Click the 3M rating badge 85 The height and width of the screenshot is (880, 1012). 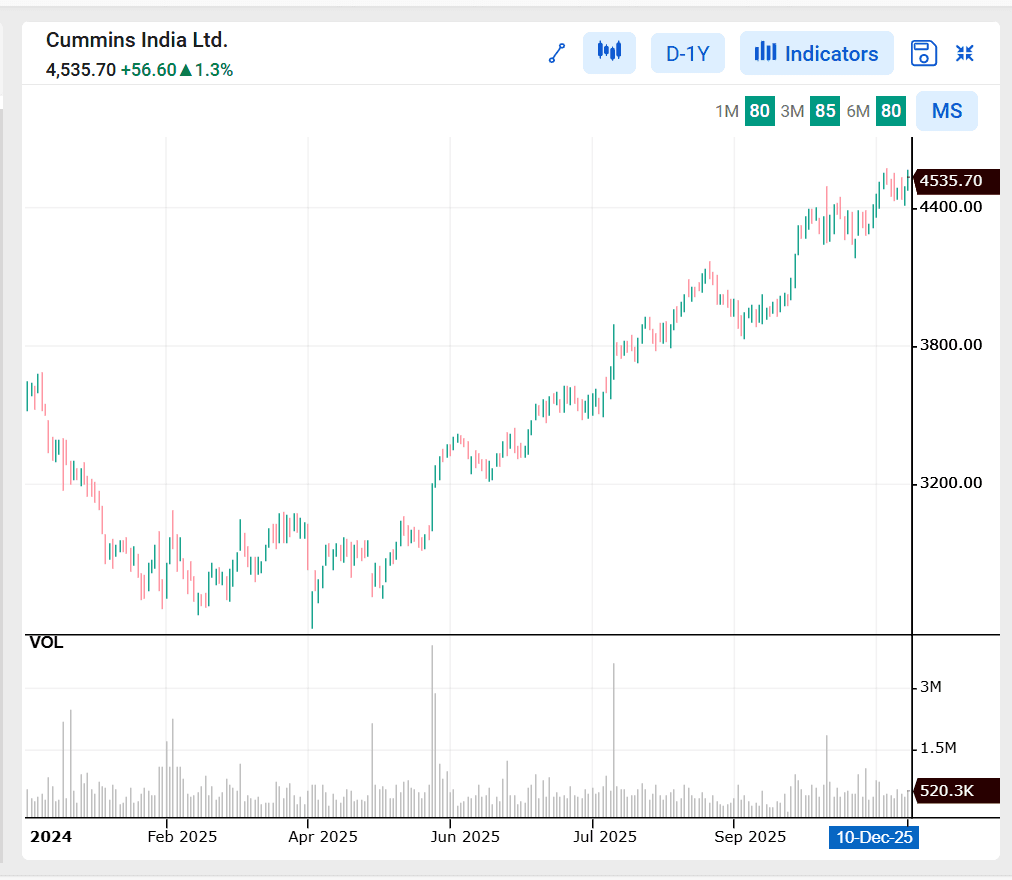(x=825, y=111)
